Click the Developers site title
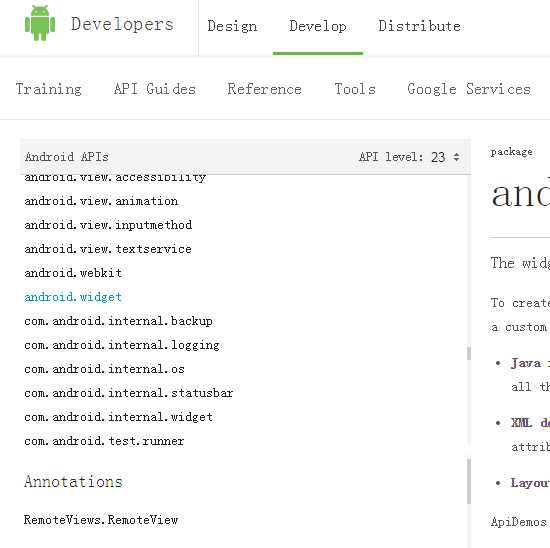The height and width of the screenshot is (548, 550). [x=122, y=24]
